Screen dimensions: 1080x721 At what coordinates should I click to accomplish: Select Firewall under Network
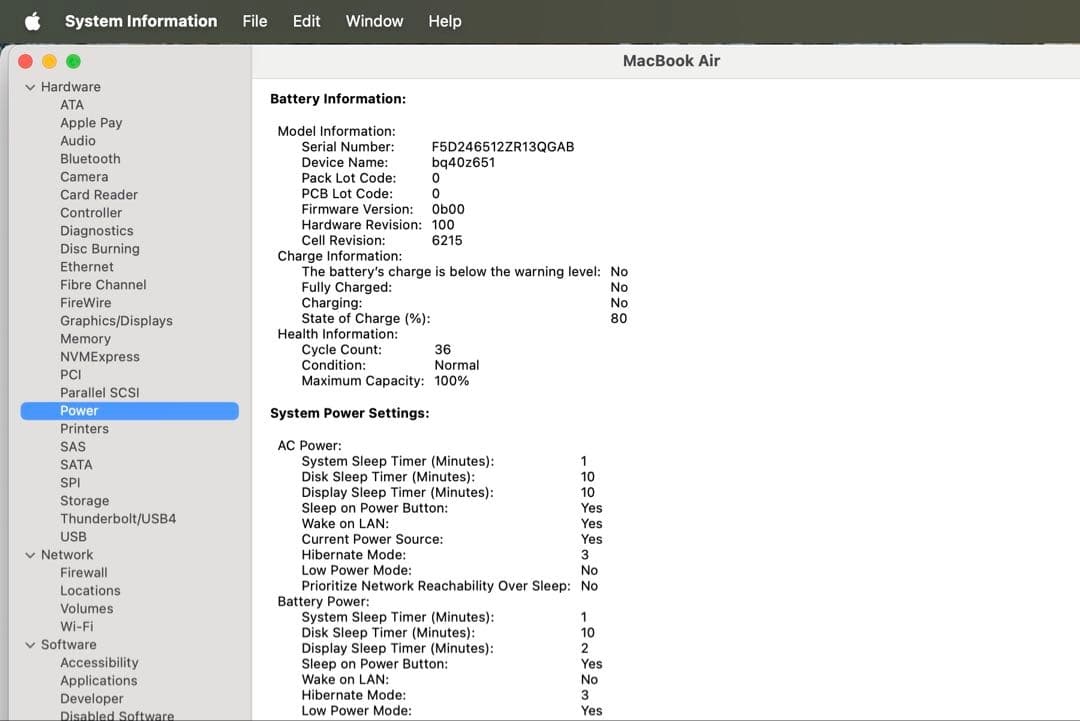pos(83,572)
